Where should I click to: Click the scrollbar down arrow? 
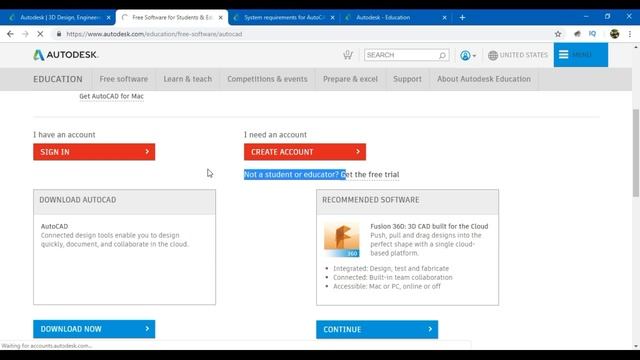click(x=636, y=346)
